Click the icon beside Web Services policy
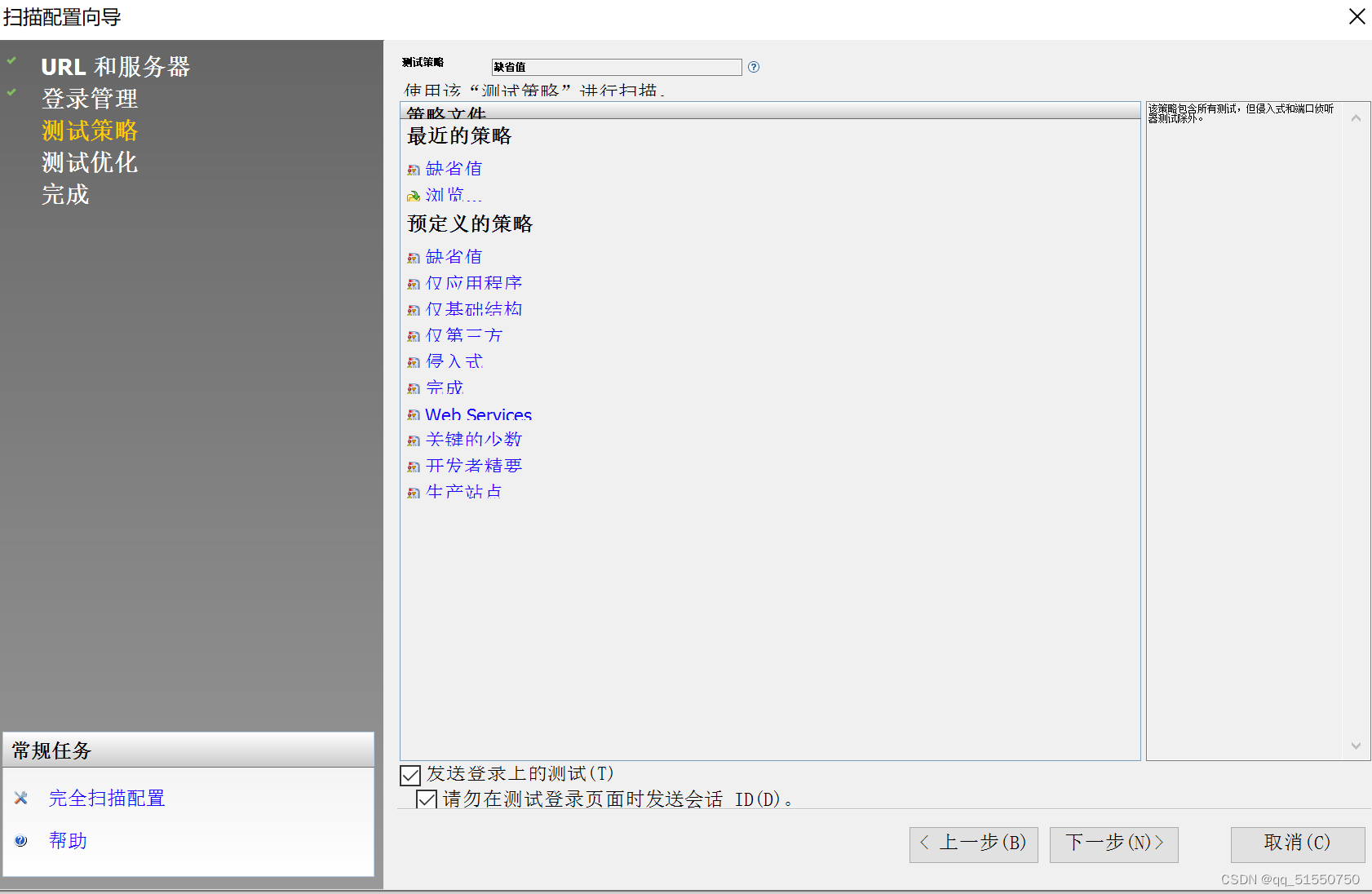Screen dimensions: 1372x894 click(414, 414)
